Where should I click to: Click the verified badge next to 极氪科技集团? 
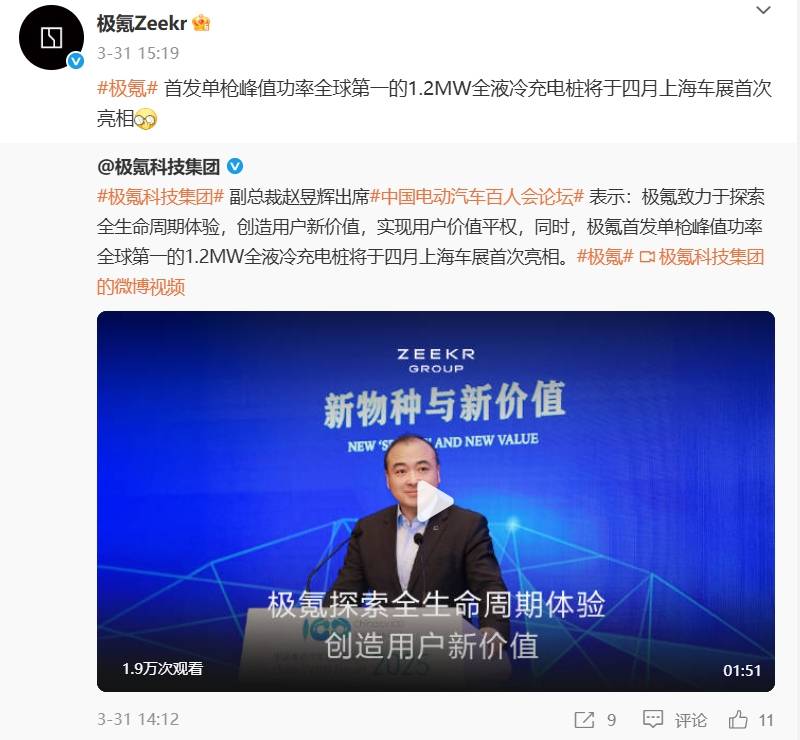(x=235, y=166)
